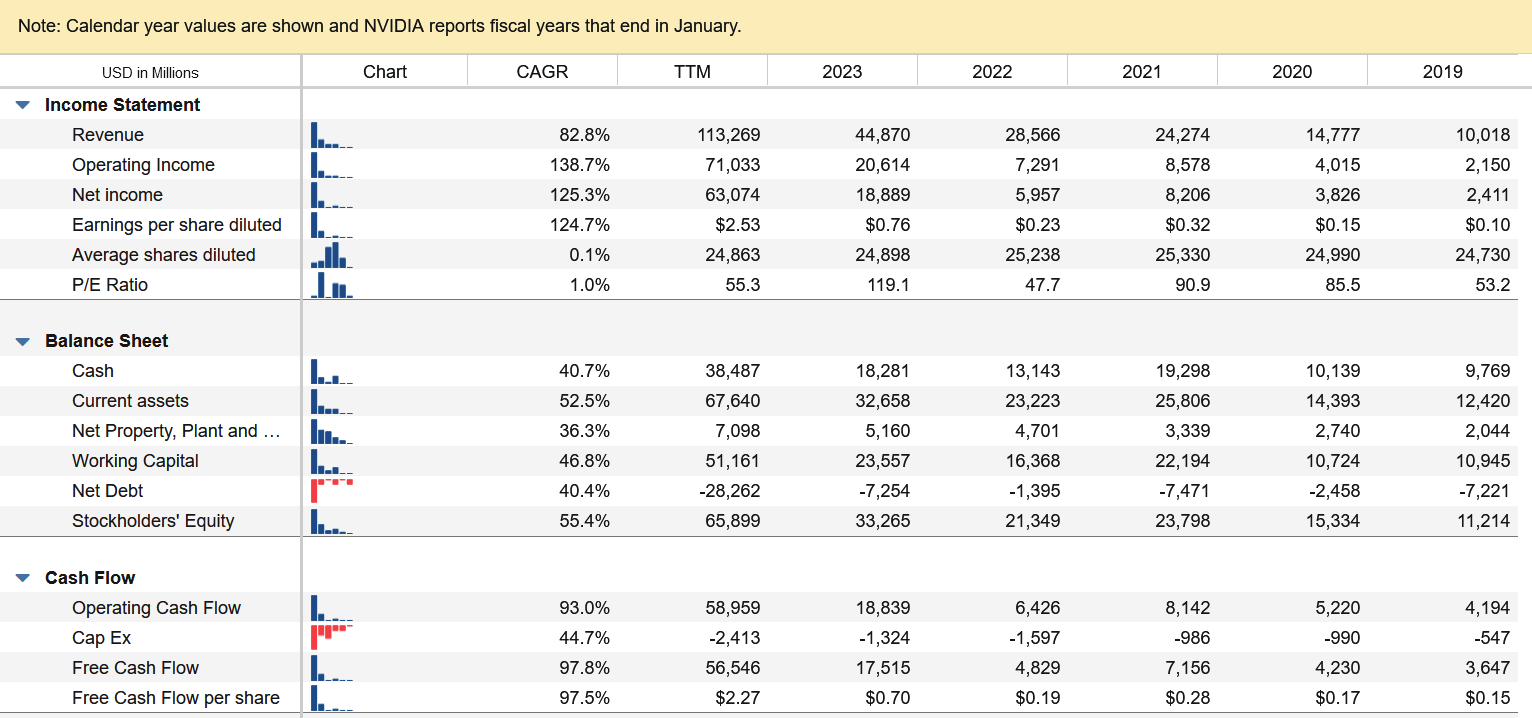Select the Net income row label
This screenshot has height=718, width=1532.
[117, 195]
